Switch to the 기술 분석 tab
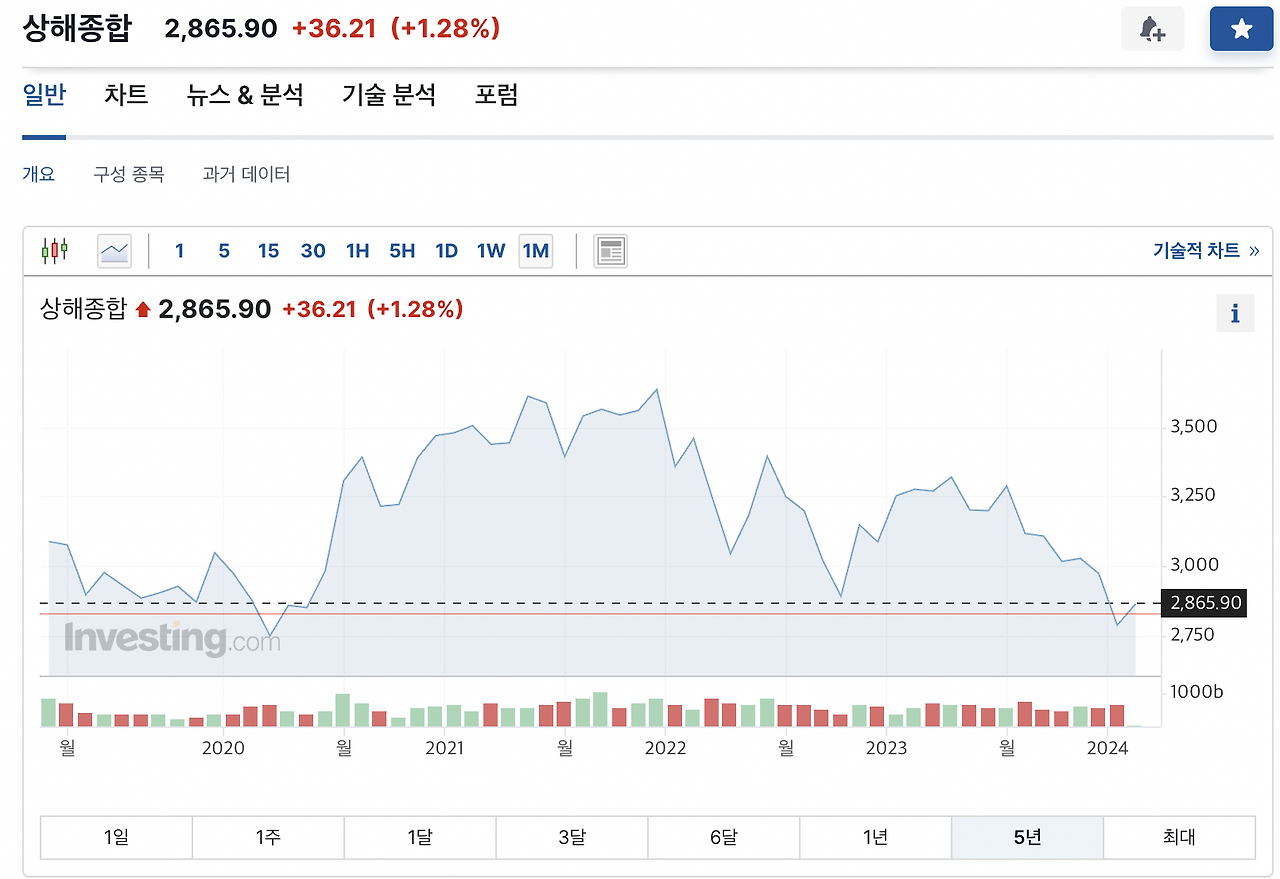The image size is (1280, 879). 389,95
